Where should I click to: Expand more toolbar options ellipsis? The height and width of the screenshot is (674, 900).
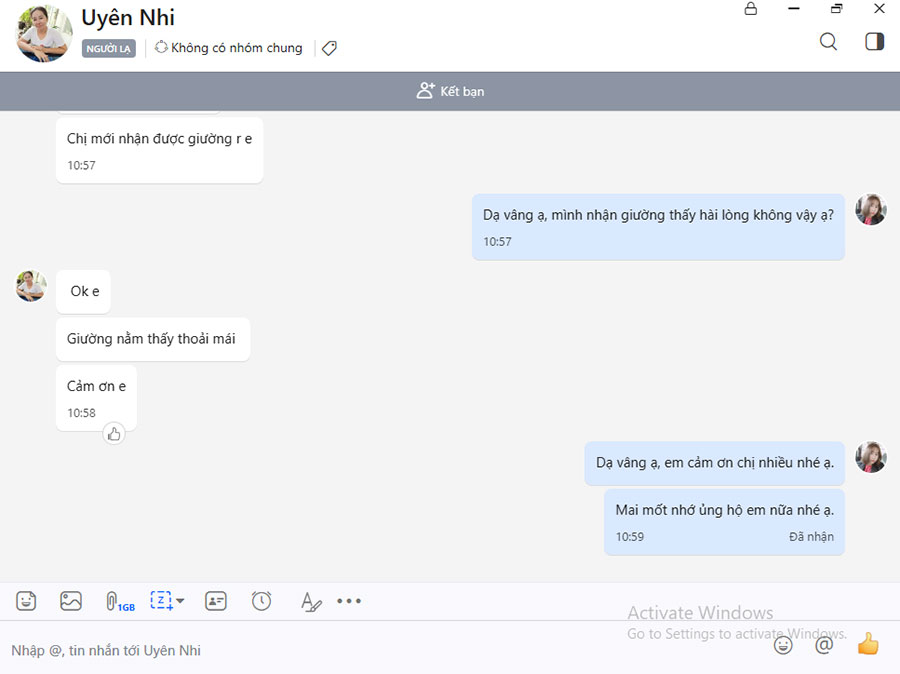[x=349, y=601]
